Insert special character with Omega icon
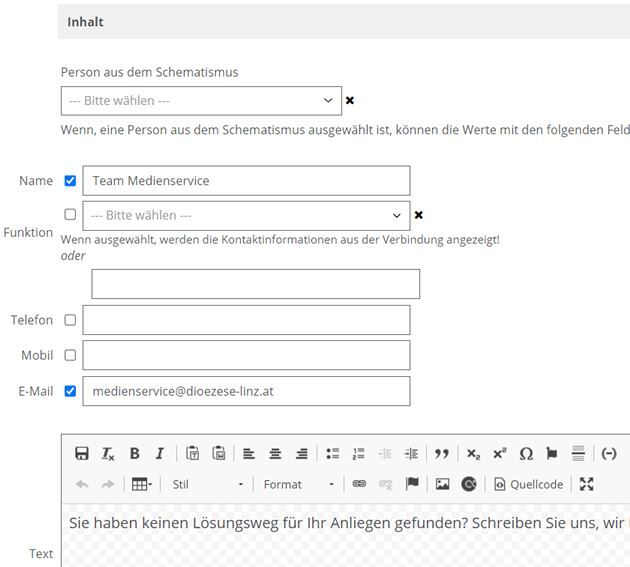Screen dimensions: 630x567 [526, 453]
